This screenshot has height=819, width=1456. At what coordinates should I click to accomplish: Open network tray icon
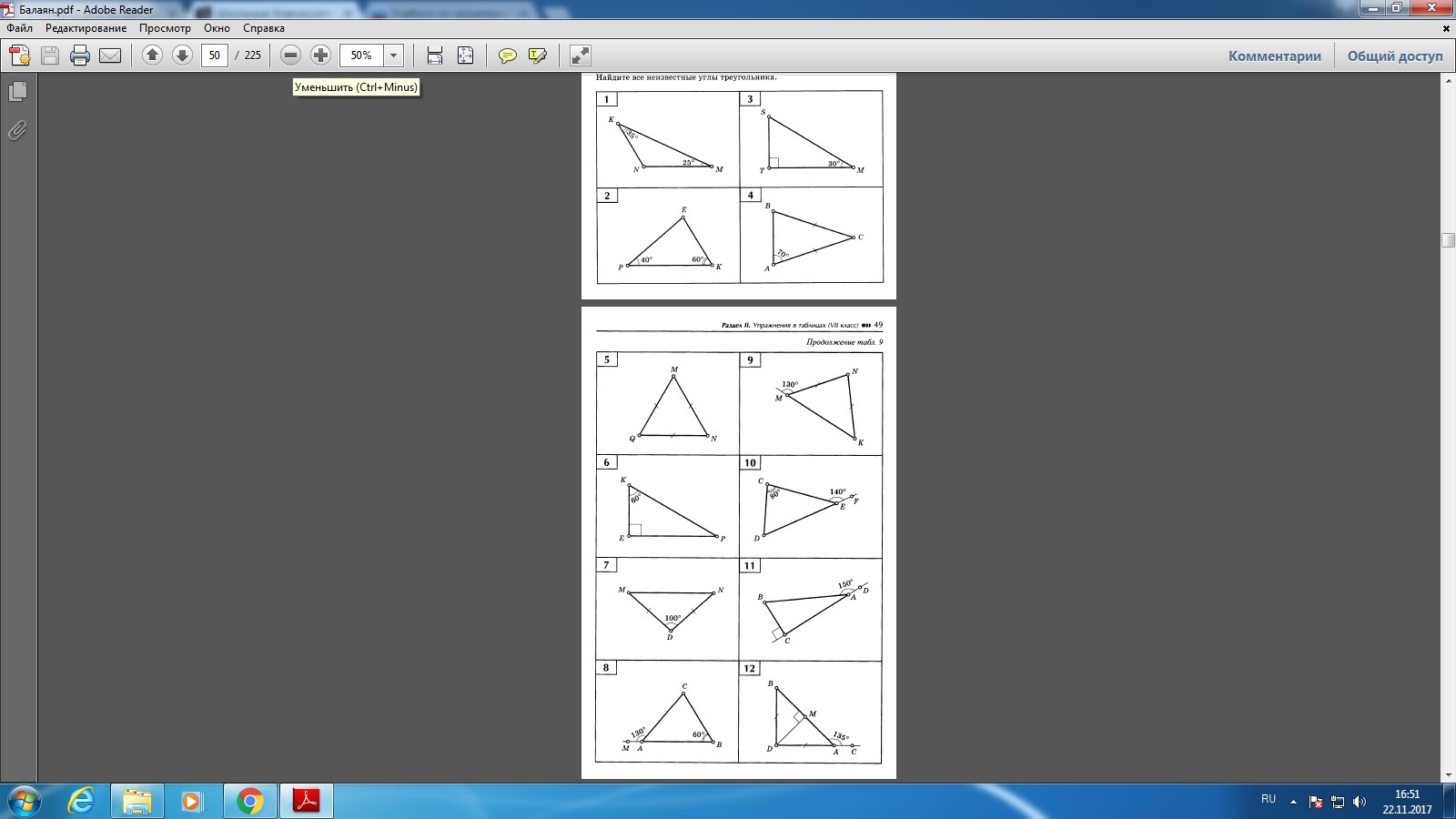point(1338,802)
